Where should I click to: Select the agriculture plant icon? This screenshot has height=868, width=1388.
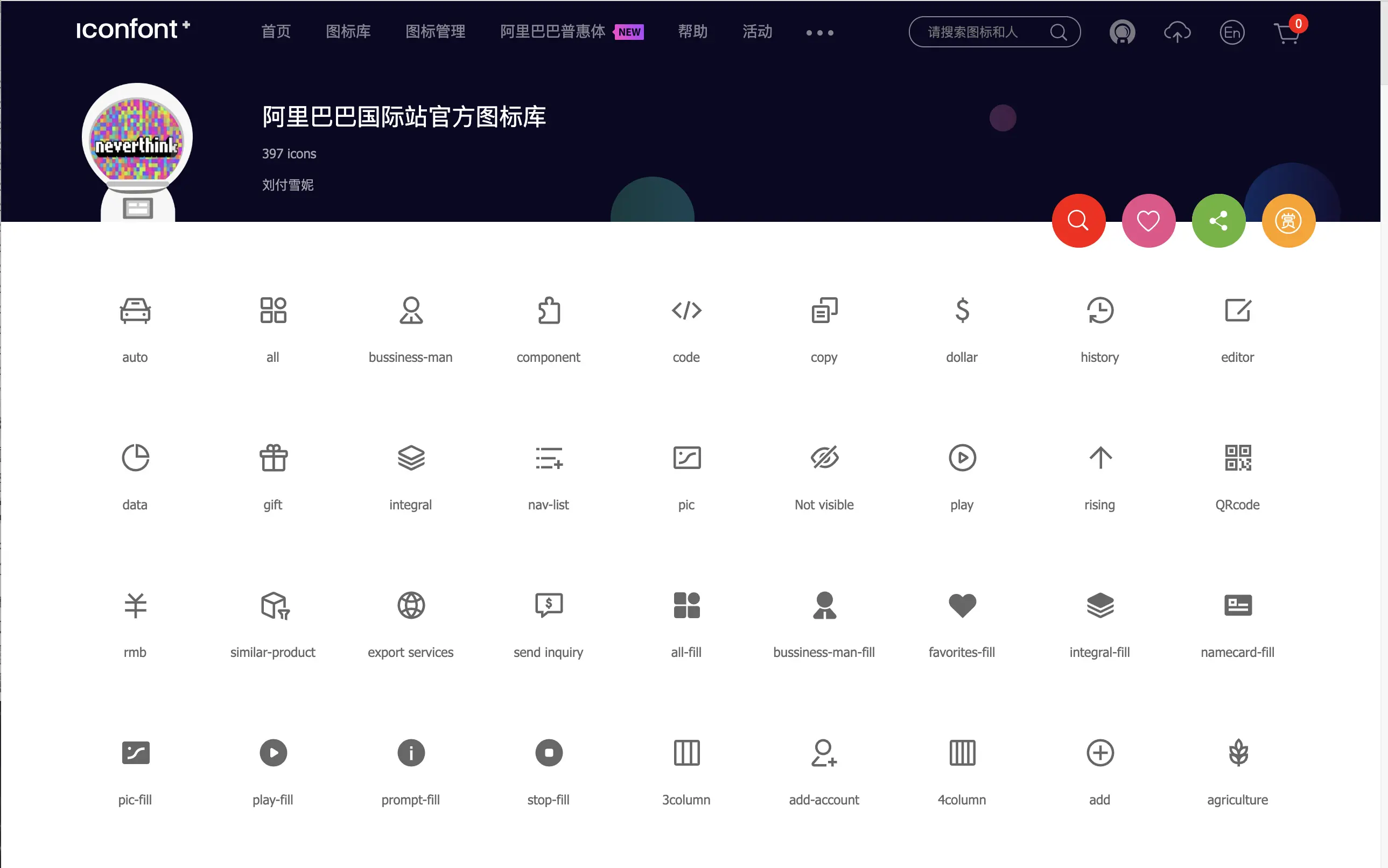click(1237, 753)
